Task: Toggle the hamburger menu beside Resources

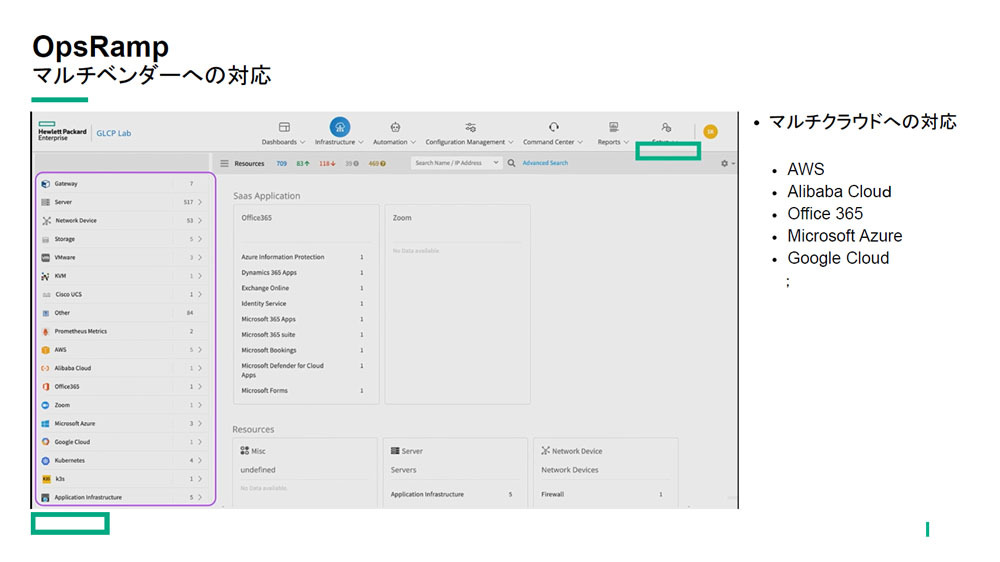Action: 224,163
